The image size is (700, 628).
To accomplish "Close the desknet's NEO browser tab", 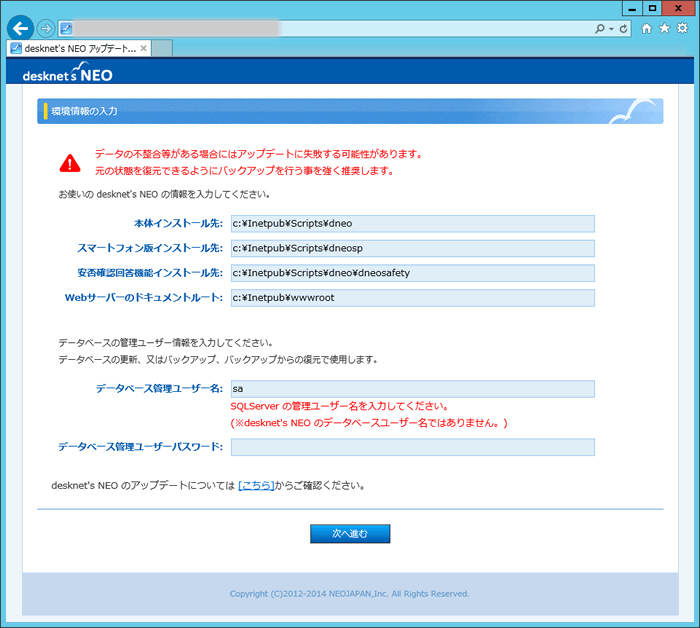I will click(x=143, y=48).
